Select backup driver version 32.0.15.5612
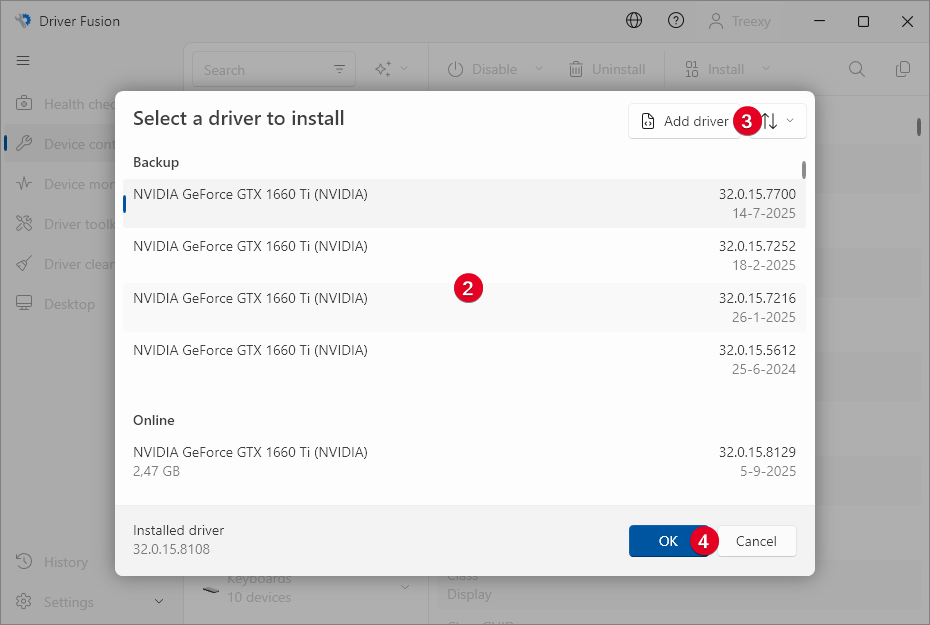930x625 pixels. [x=464, y=359]
